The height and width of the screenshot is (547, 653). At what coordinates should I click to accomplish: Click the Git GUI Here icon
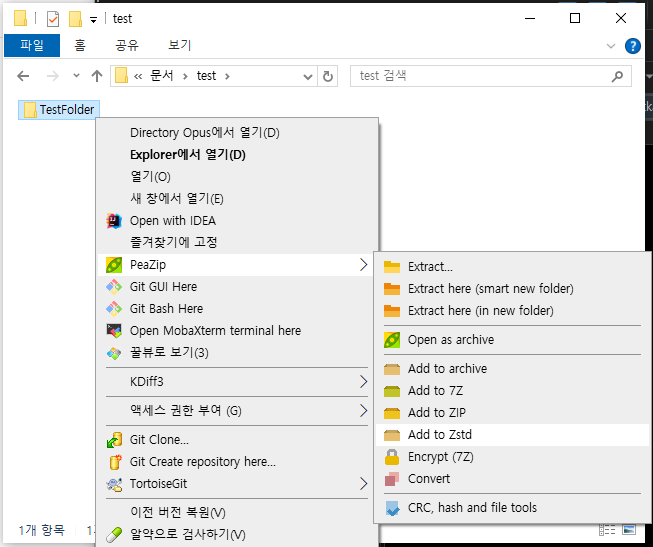pyautogui.click(x=114, y=287)
